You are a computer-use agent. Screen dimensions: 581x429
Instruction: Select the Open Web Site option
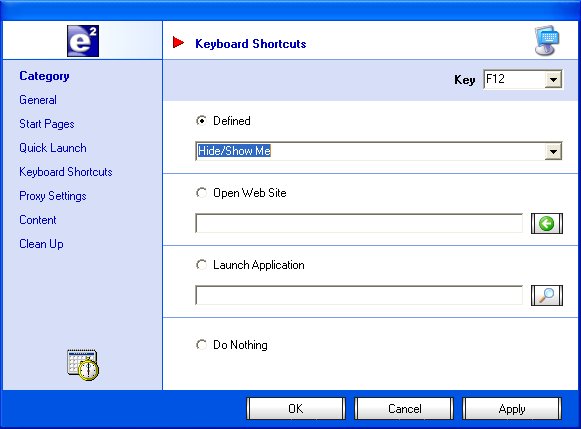[201, 193]
